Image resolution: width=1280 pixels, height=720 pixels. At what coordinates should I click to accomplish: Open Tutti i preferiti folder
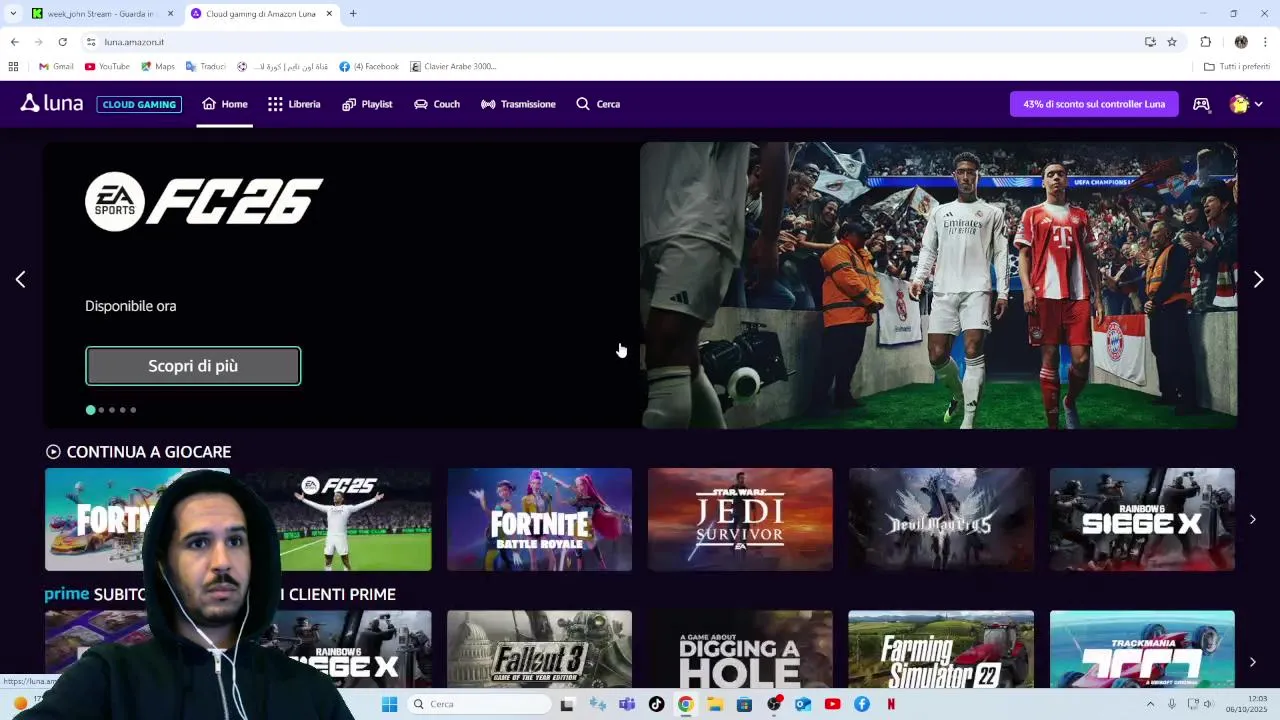click(1237, 67)
